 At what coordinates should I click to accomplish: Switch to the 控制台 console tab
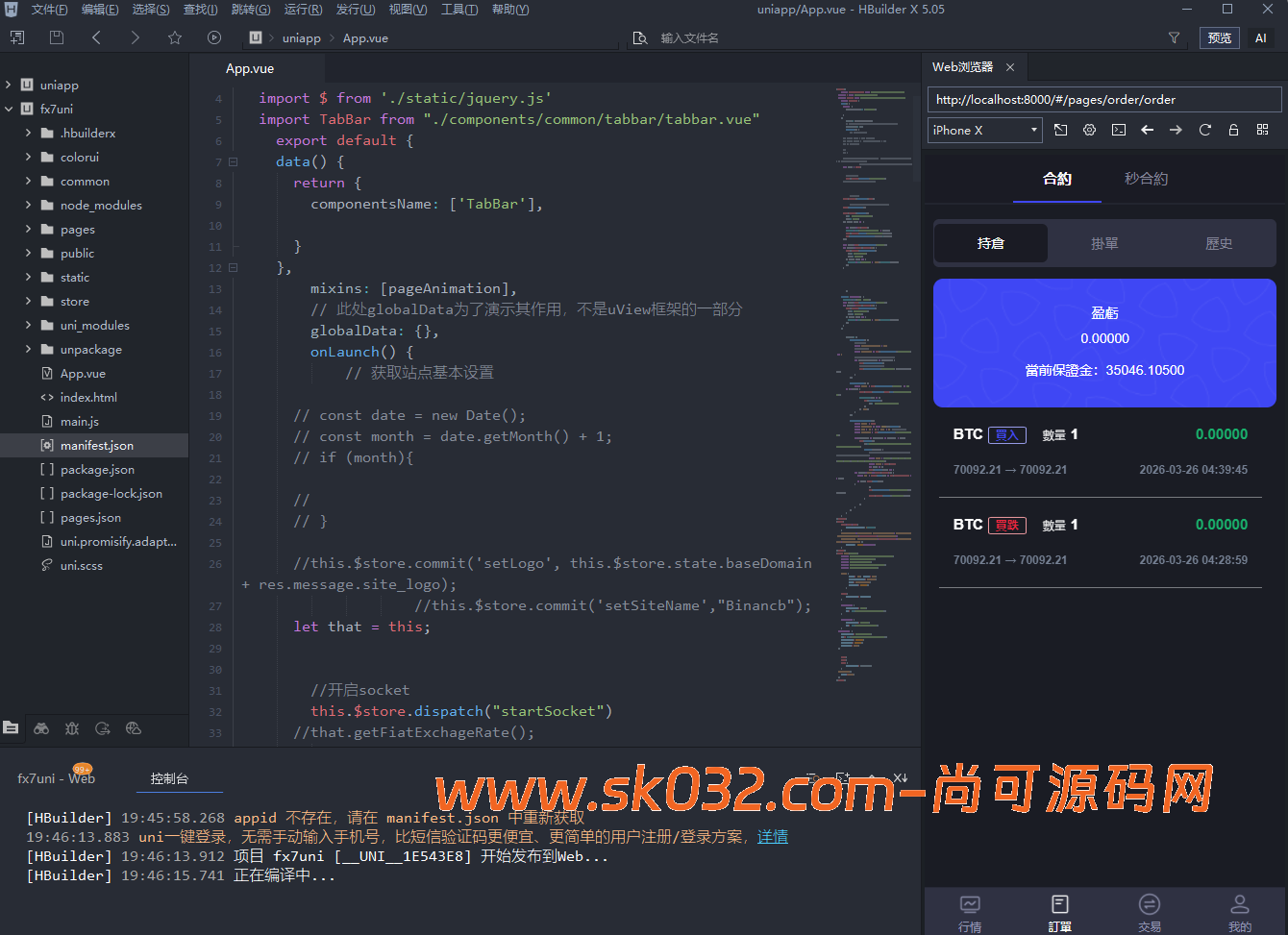(x=169, y=778)
